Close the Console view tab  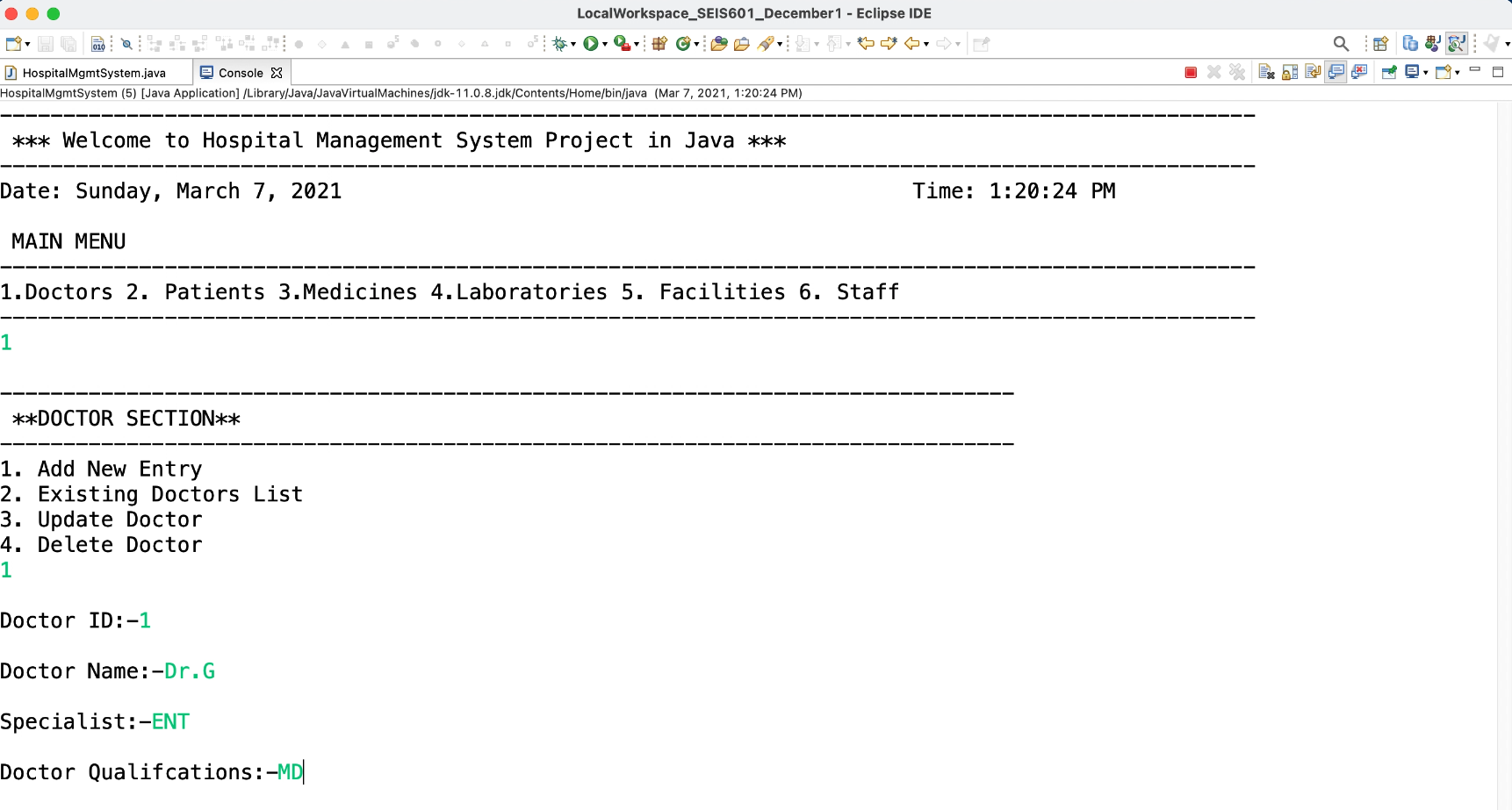click(277, 73)
